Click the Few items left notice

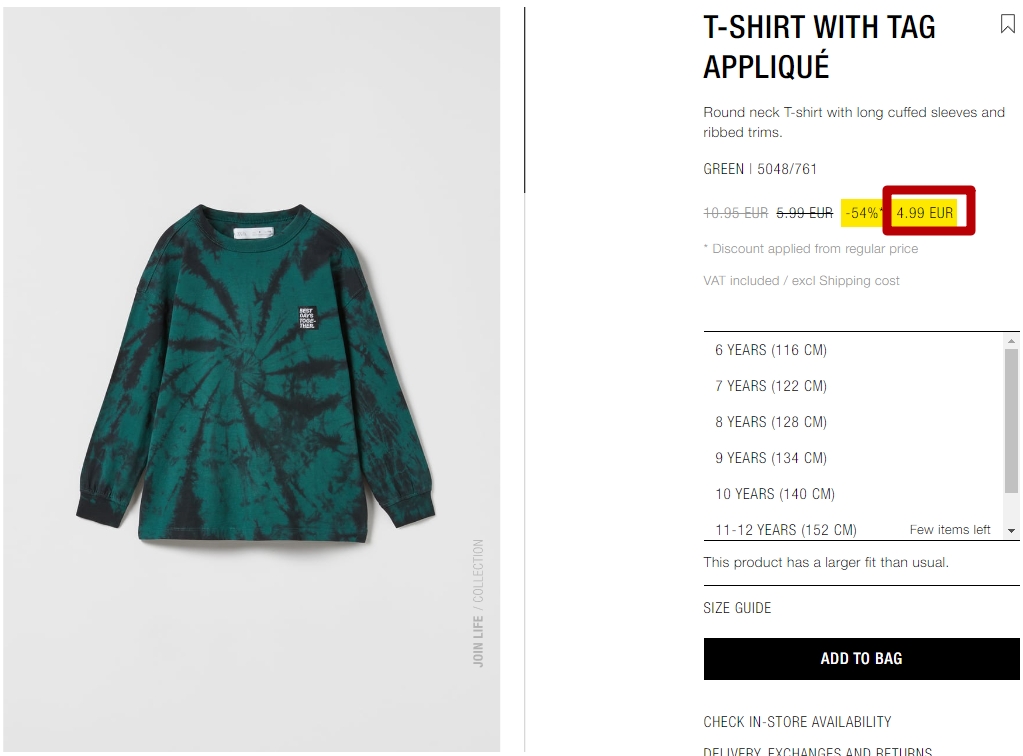click(x=950, y=530)
